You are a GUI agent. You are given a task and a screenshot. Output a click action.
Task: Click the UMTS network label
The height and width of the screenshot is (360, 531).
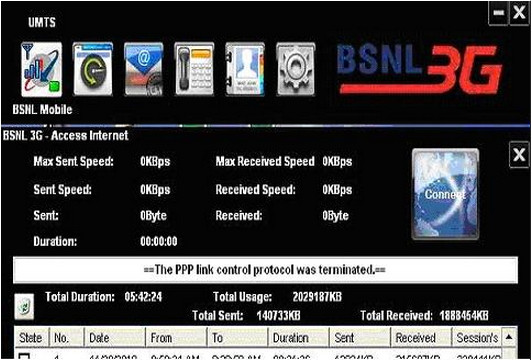point(42,22)
